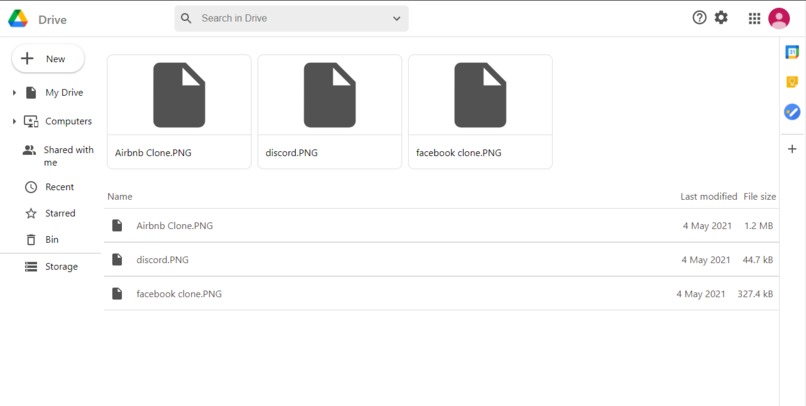Click file icon of facebook clone.PNG row

117,293
